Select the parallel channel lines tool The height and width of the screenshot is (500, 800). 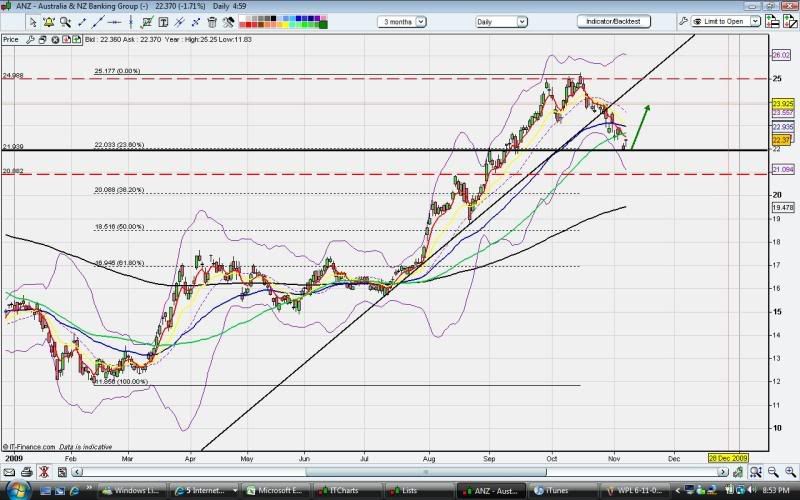click(x=180, y=22)
